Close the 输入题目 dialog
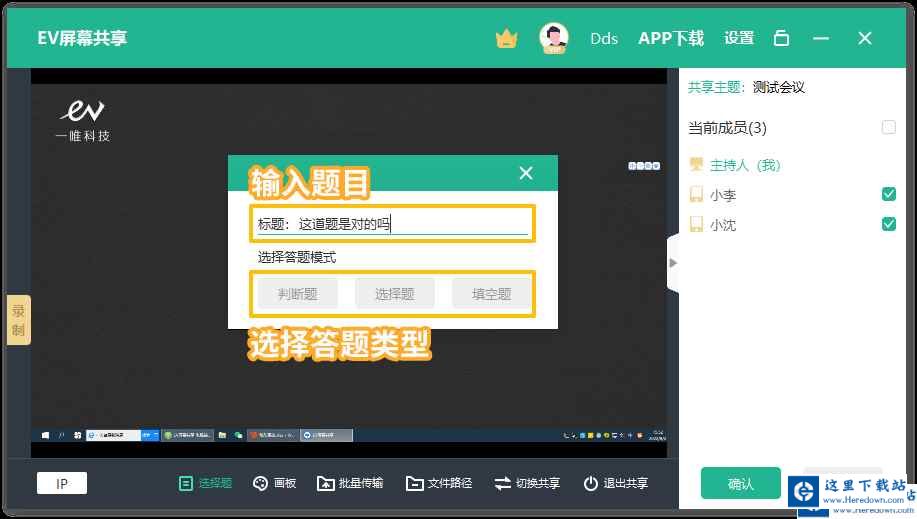 (526, 173)
